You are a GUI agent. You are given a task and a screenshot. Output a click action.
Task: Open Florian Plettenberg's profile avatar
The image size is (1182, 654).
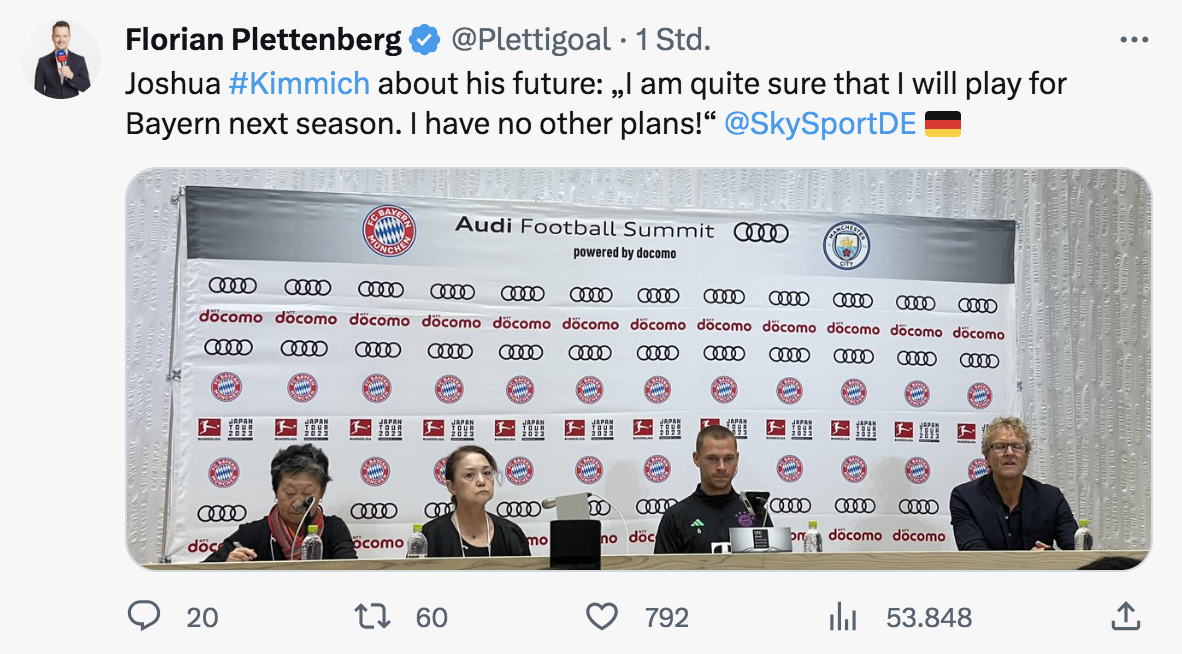62,60
